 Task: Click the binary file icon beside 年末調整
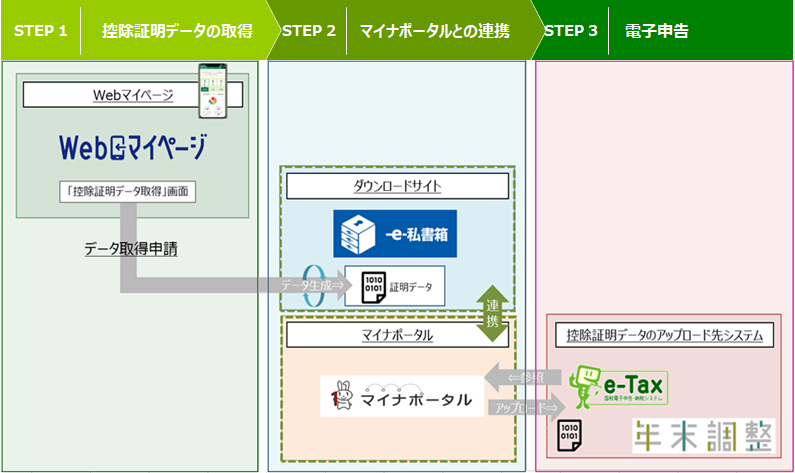569,435
